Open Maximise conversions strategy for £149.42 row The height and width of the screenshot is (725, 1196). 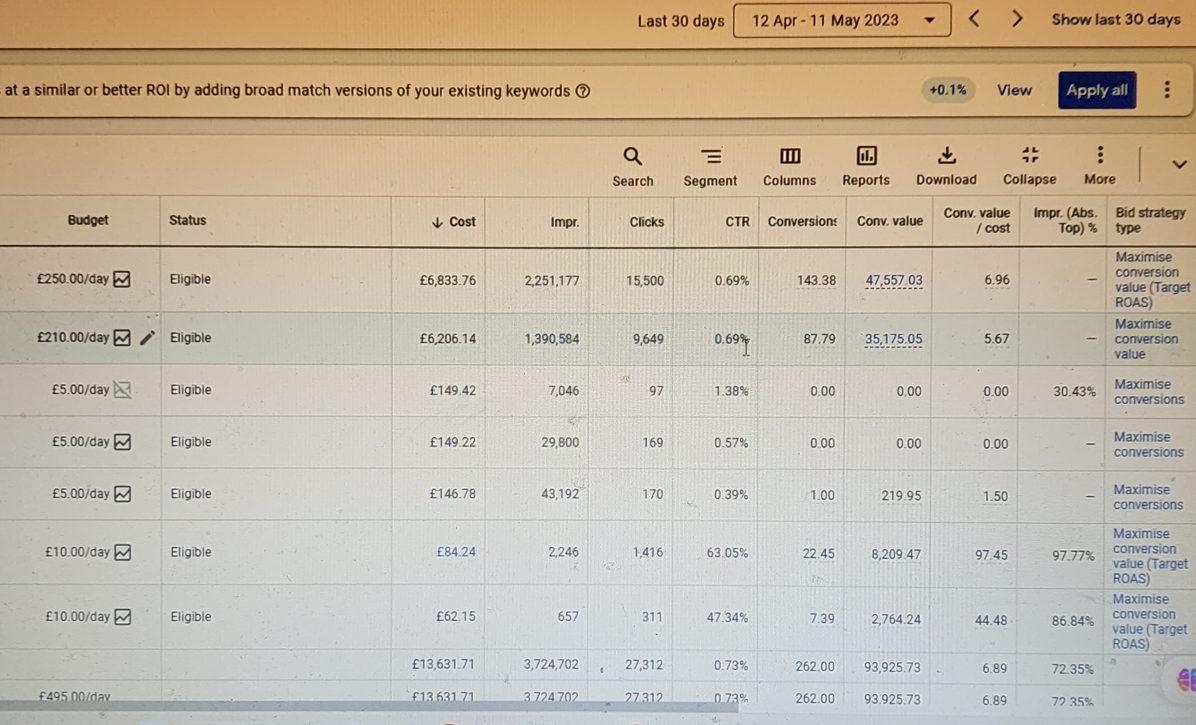click(x=1149, y=391)
